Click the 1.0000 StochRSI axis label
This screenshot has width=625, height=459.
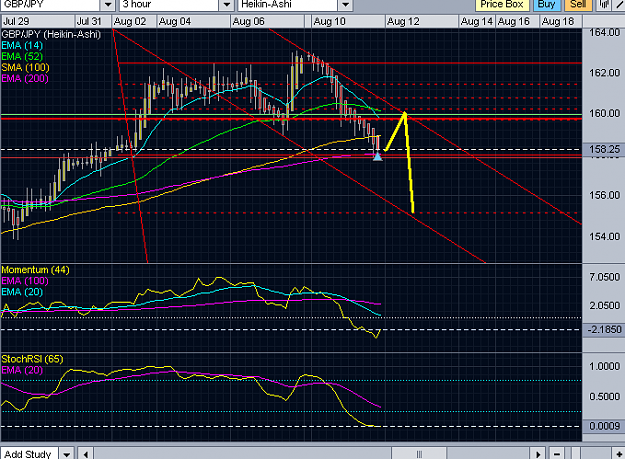605,366
